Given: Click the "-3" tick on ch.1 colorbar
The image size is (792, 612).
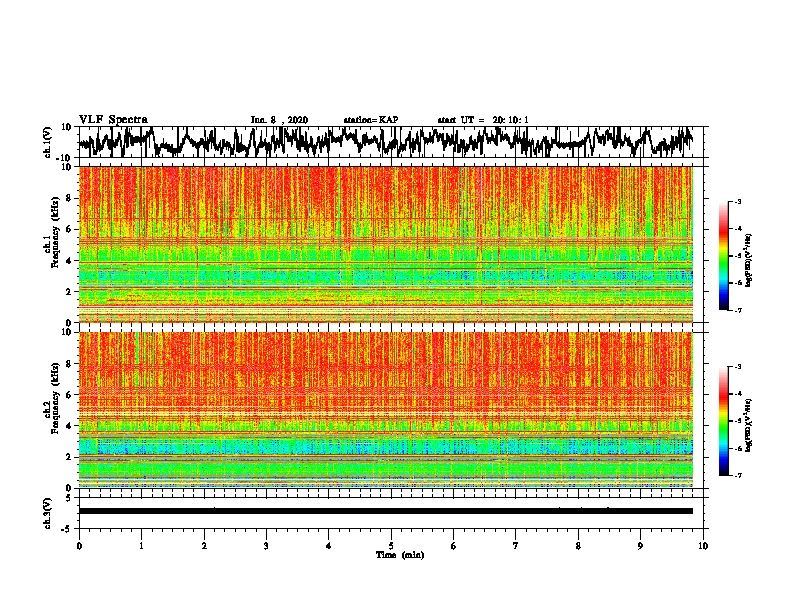Looking at the screenshot, I should coord(738,201).
